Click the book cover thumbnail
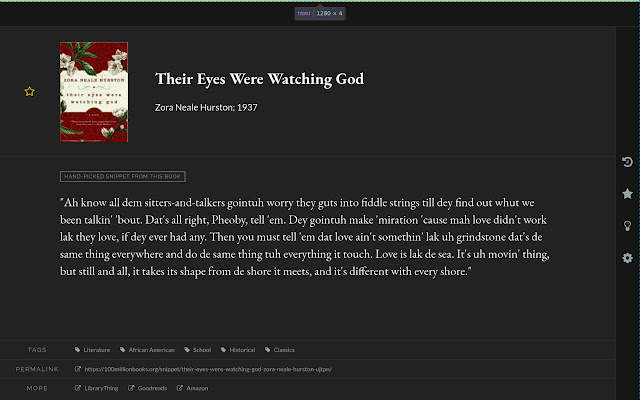640x400 pixels. [94, 91]
